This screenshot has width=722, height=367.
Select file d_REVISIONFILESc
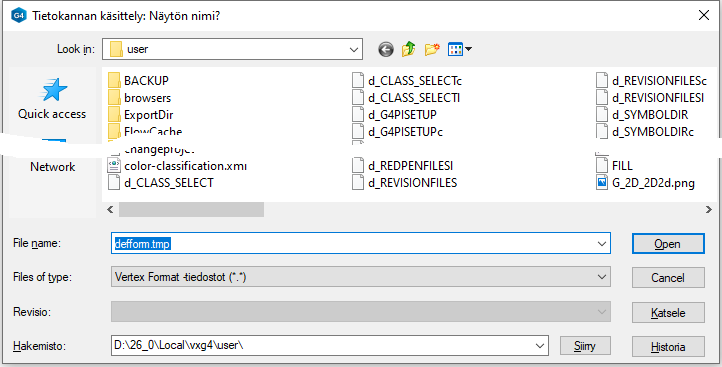pyautogui.click(x=652, y=81)
